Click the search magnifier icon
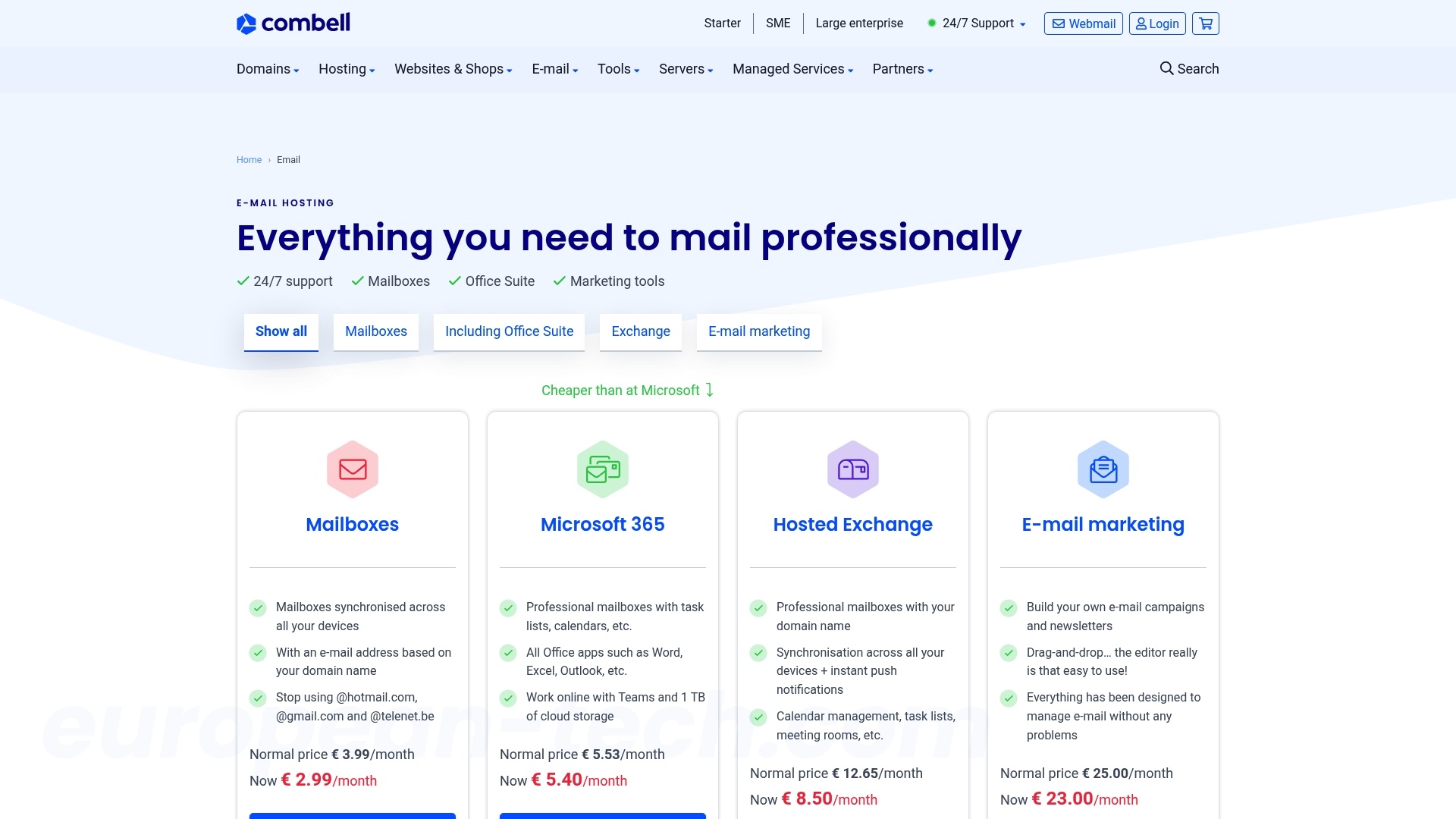 1166,68
